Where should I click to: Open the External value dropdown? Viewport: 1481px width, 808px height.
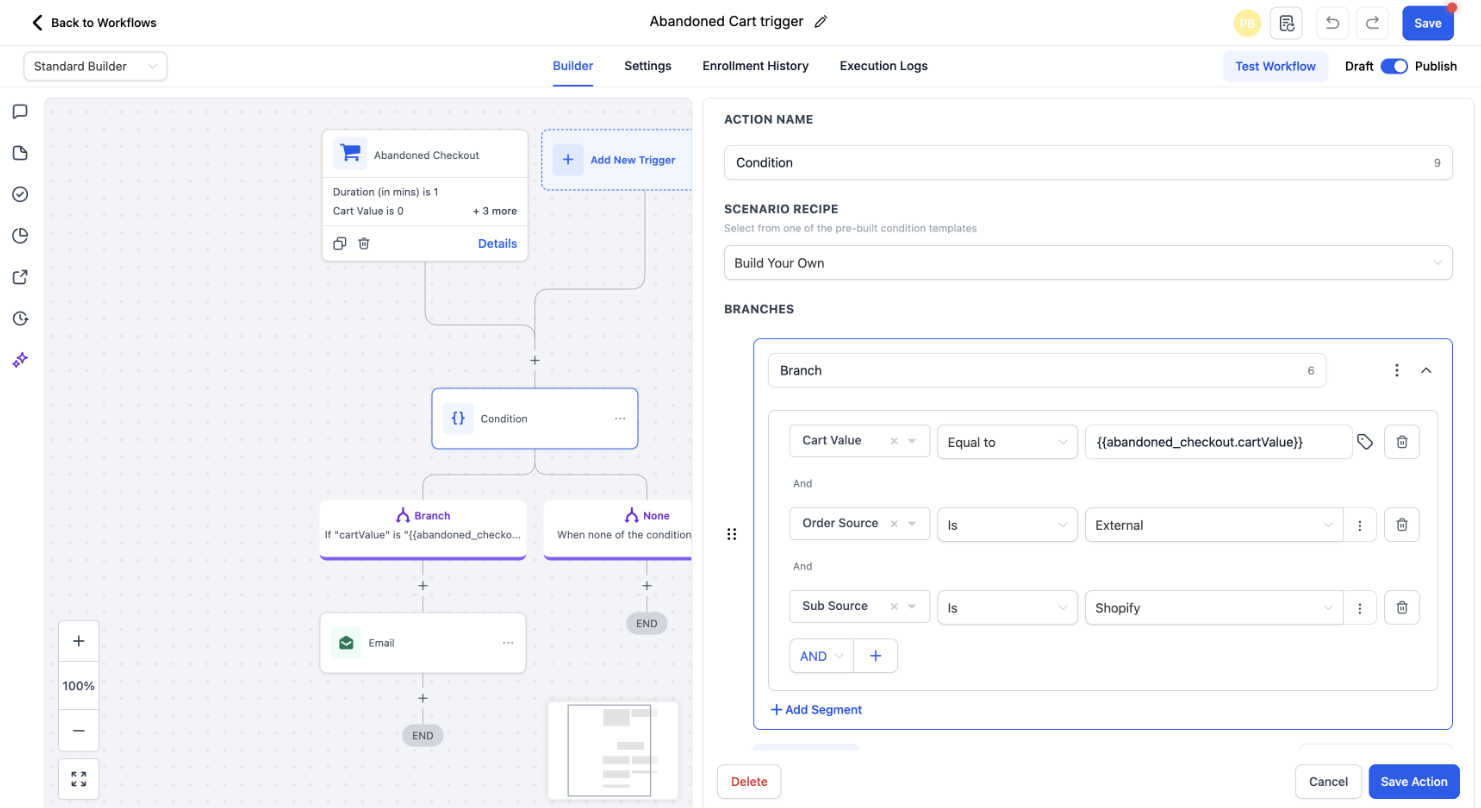coord(1214,525)
